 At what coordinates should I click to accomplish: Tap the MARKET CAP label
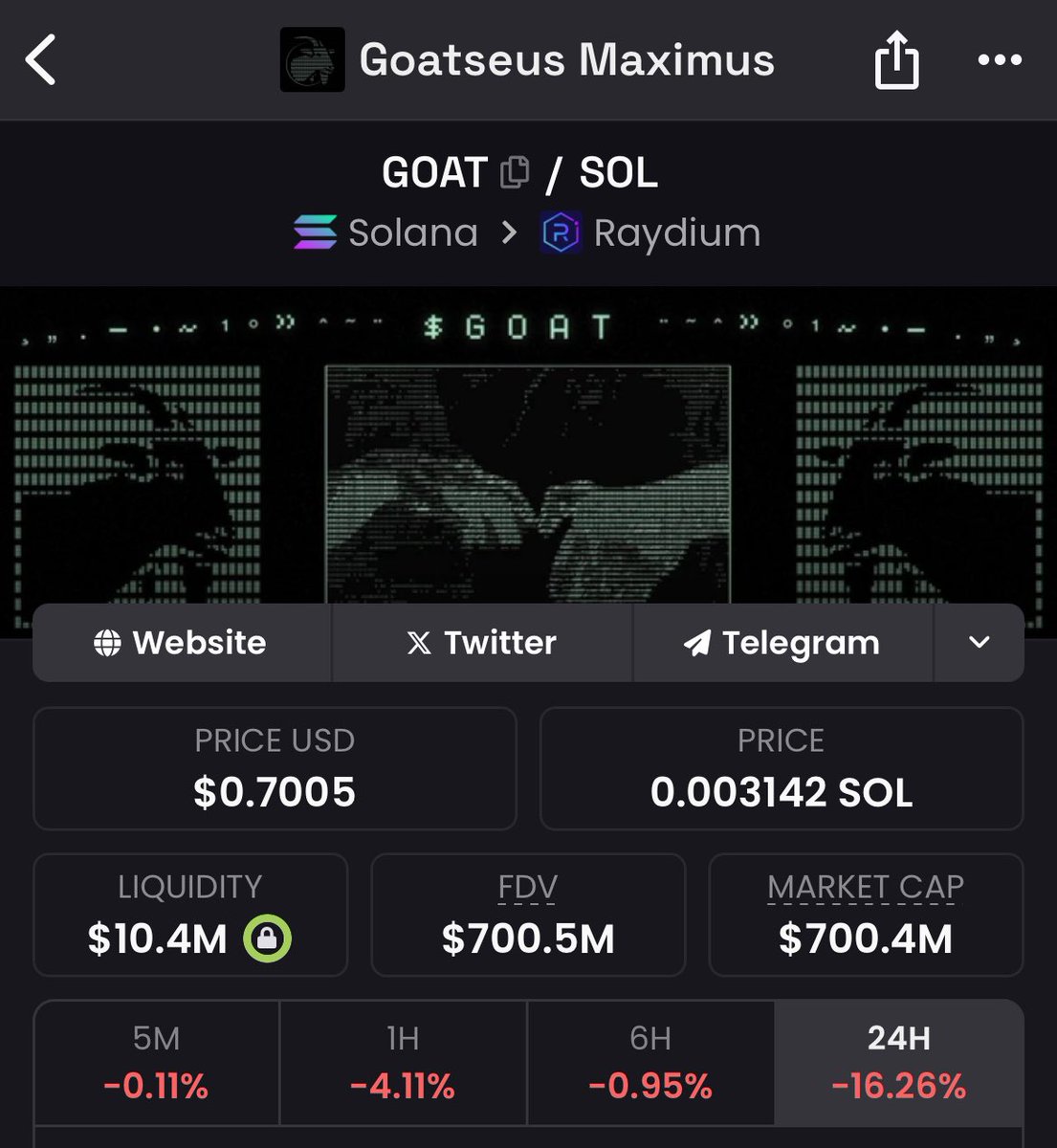pyautogui.click(x=866, y=888)
